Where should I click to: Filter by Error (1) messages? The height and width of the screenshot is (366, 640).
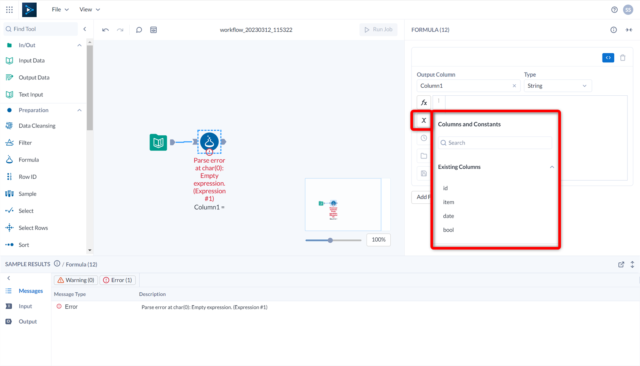click(x=118, y=280)
